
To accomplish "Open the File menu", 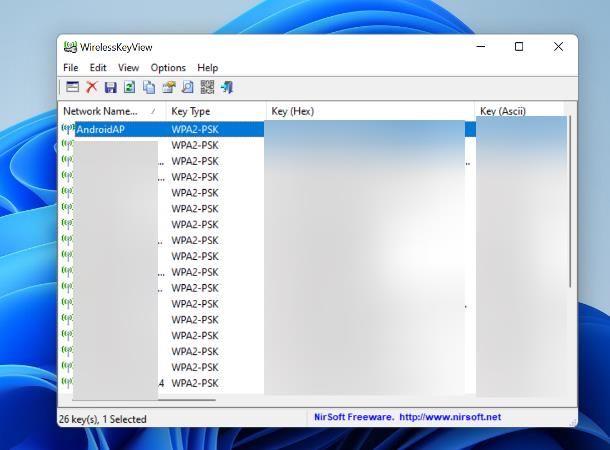I will point(71,68).
